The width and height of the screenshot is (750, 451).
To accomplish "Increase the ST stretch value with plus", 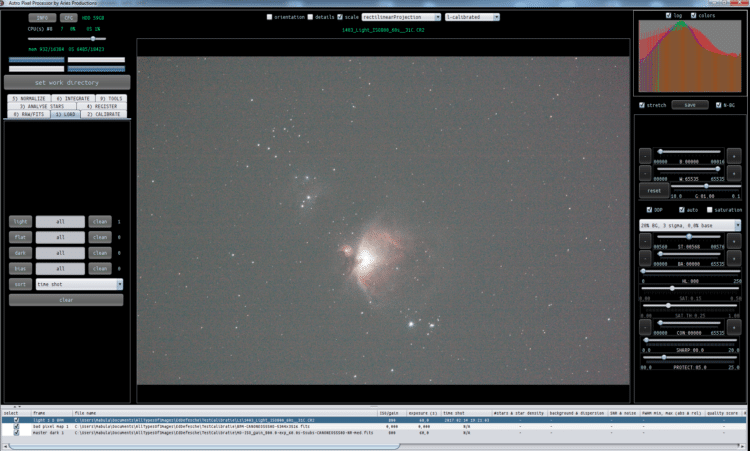I will coord(734,241).
